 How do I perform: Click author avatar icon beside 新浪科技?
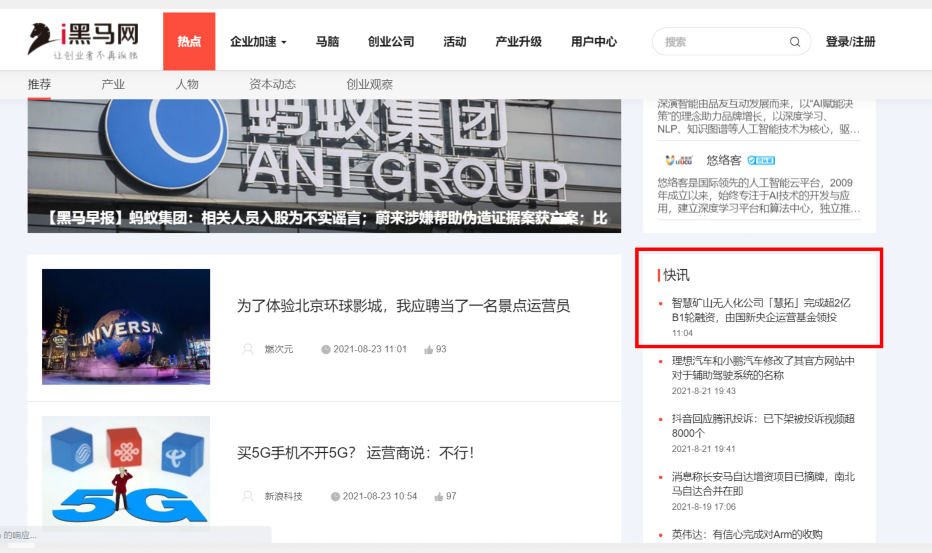point(248,496)
